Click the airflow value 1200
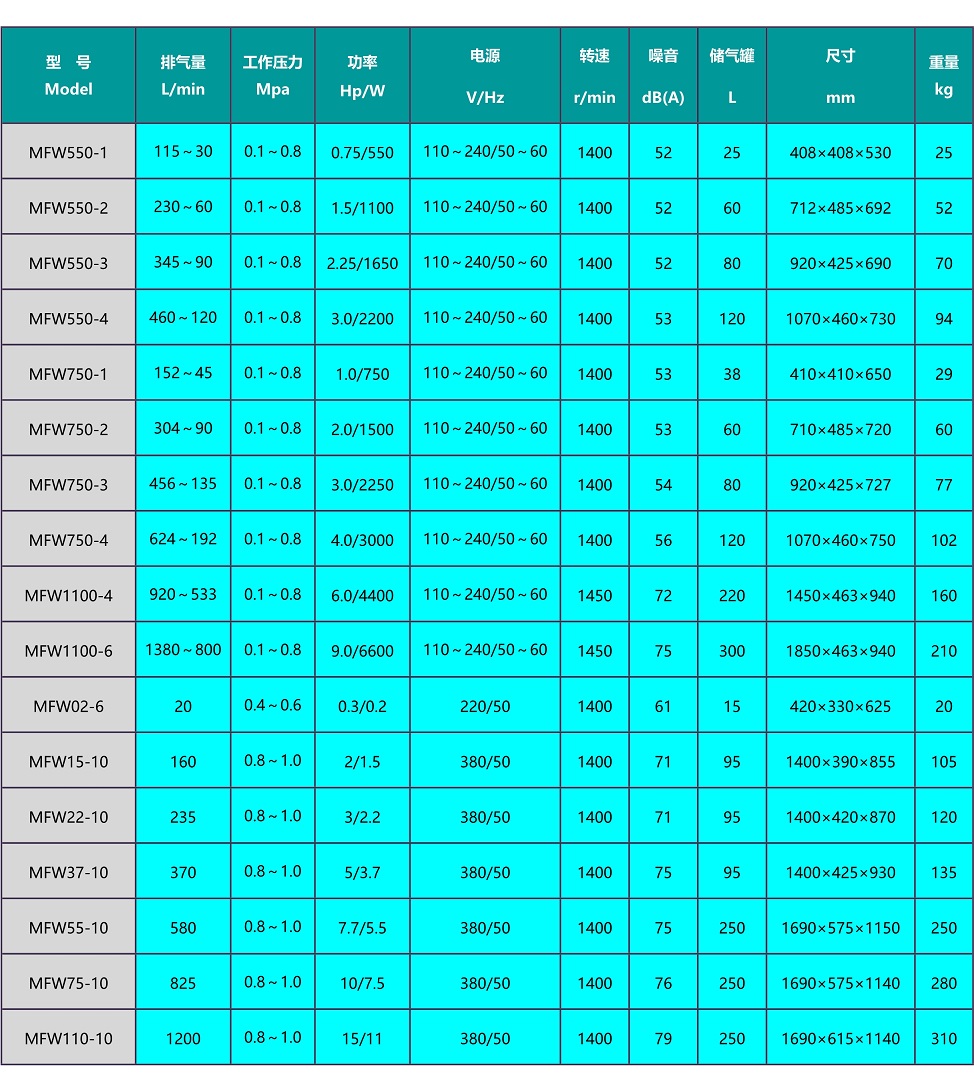 click(183, 1038)
